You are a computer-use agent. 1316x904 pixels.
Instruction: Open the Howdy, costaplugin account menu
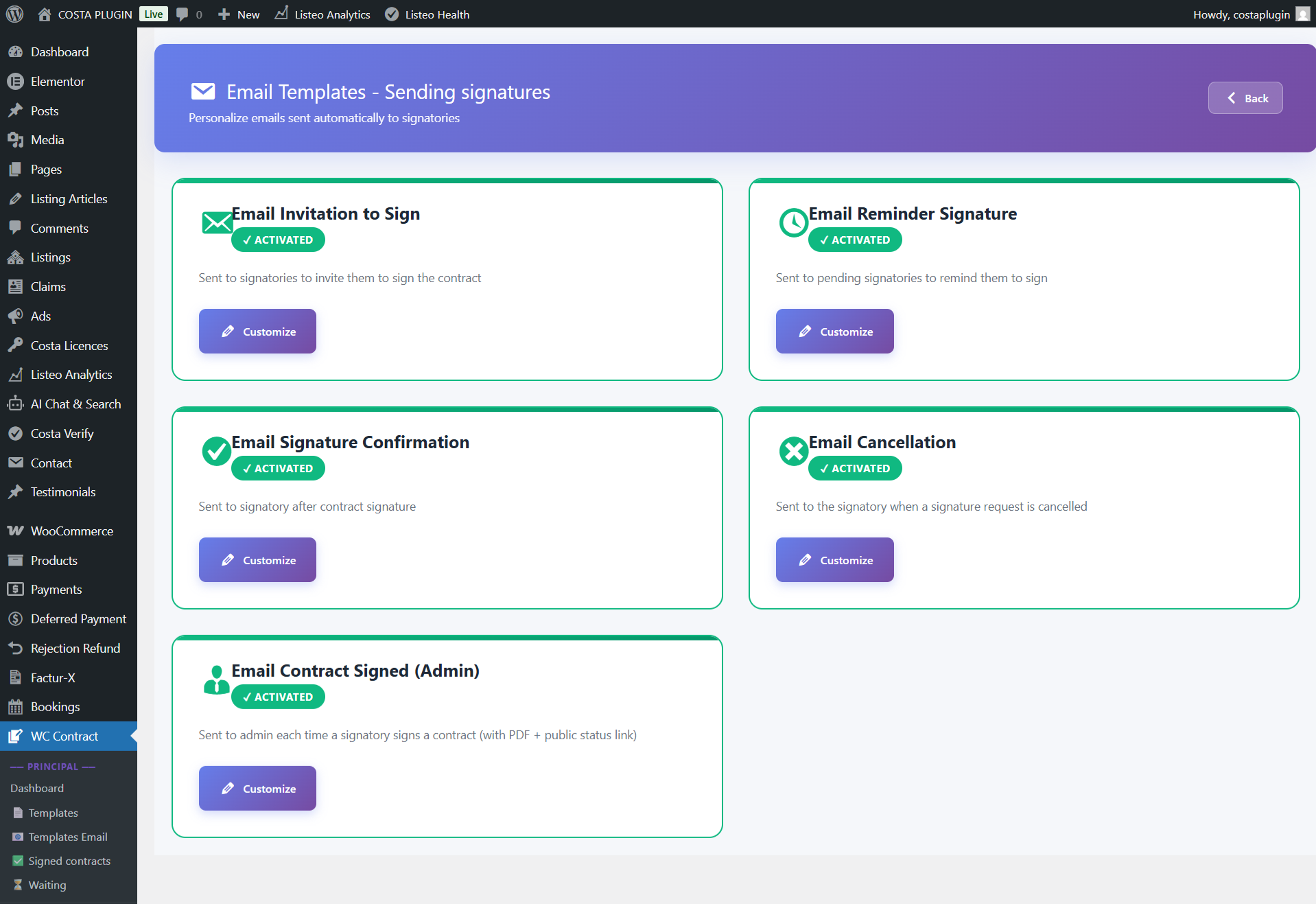(1251, 14)
